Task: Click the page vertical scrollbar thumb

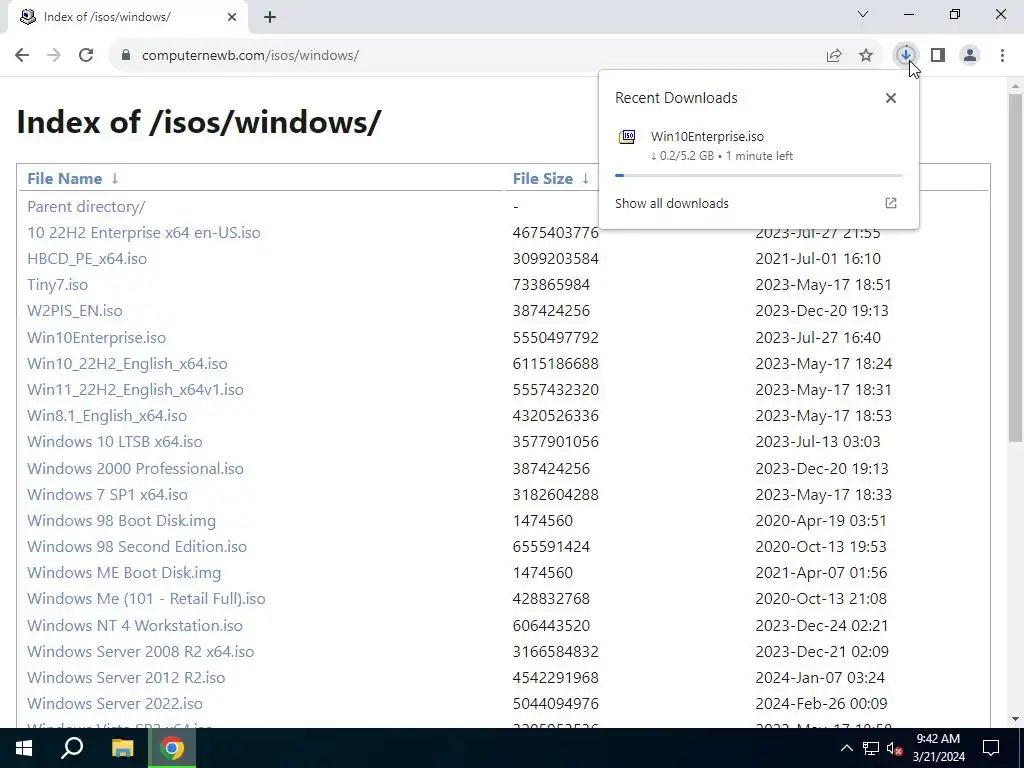Action: [1016, 268]
